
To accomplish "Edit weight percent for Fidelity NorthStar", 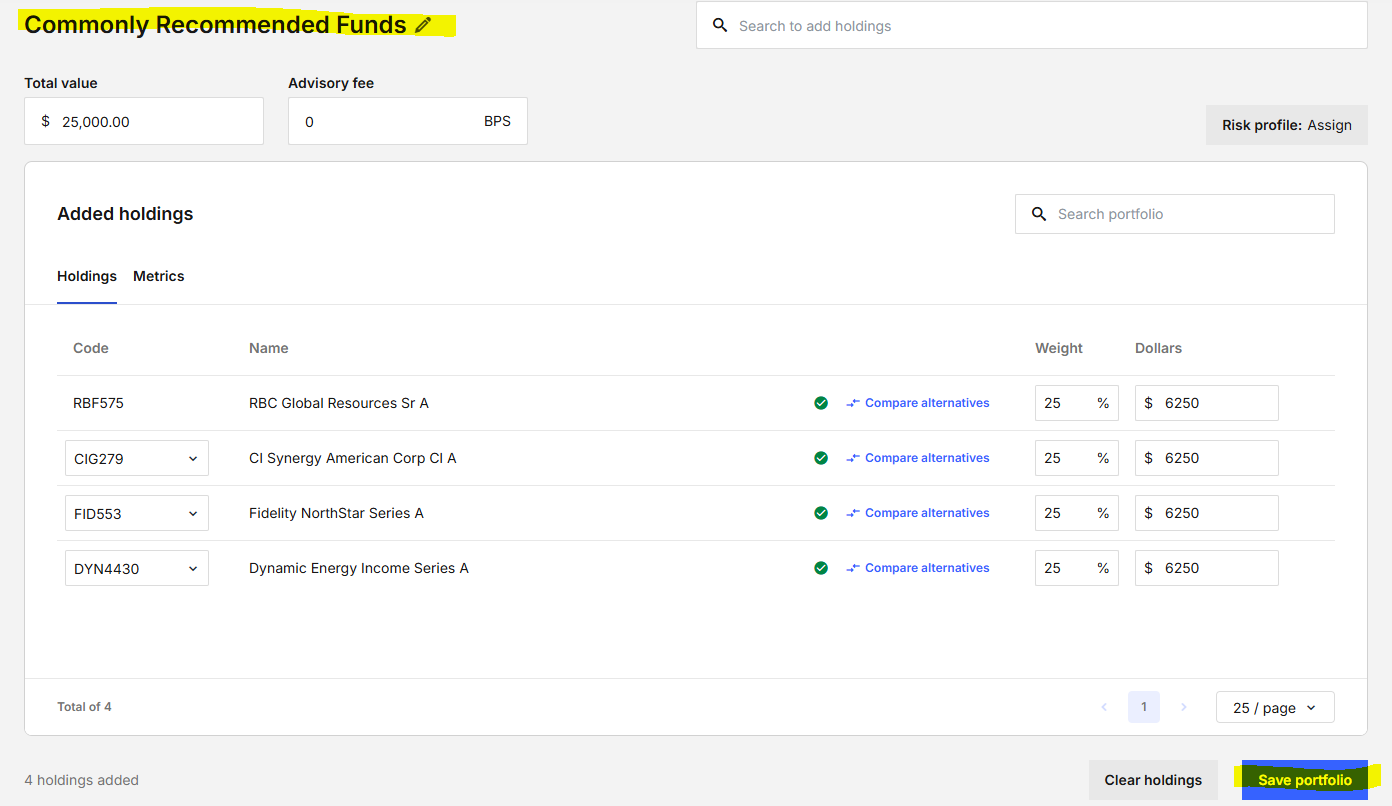I will pyautogui.click(x=1077, y=513).
